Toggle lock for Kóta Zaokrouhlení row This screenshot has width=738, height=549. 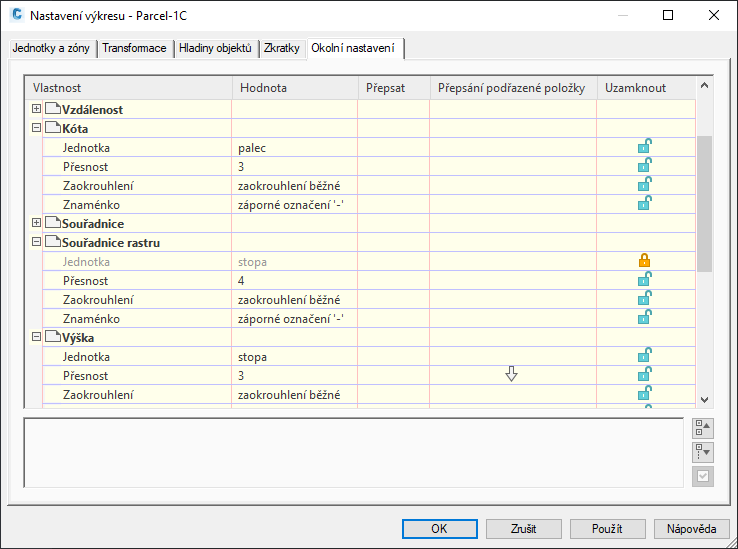click(644, 184)
